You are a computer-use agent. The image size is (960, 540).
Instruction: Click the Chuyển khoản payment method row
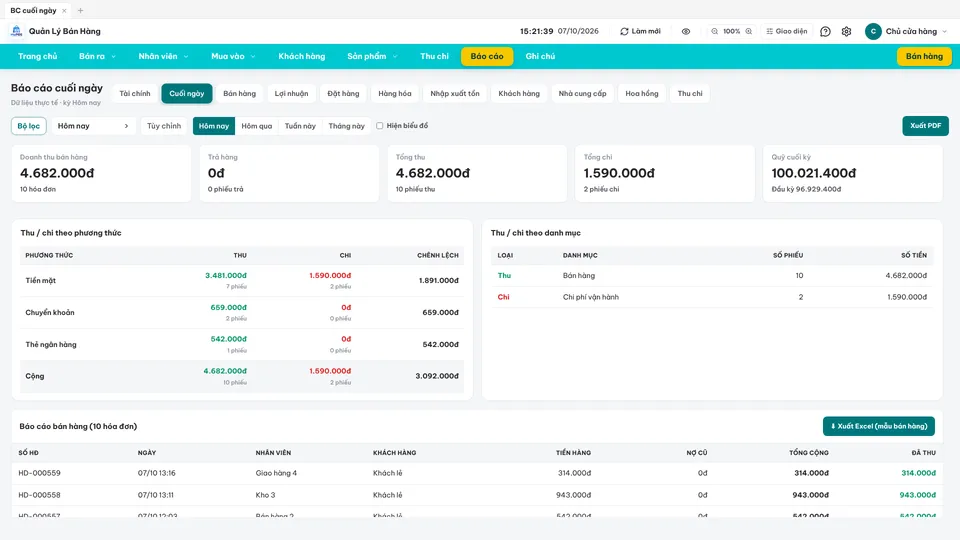click(x=242, y=312)
